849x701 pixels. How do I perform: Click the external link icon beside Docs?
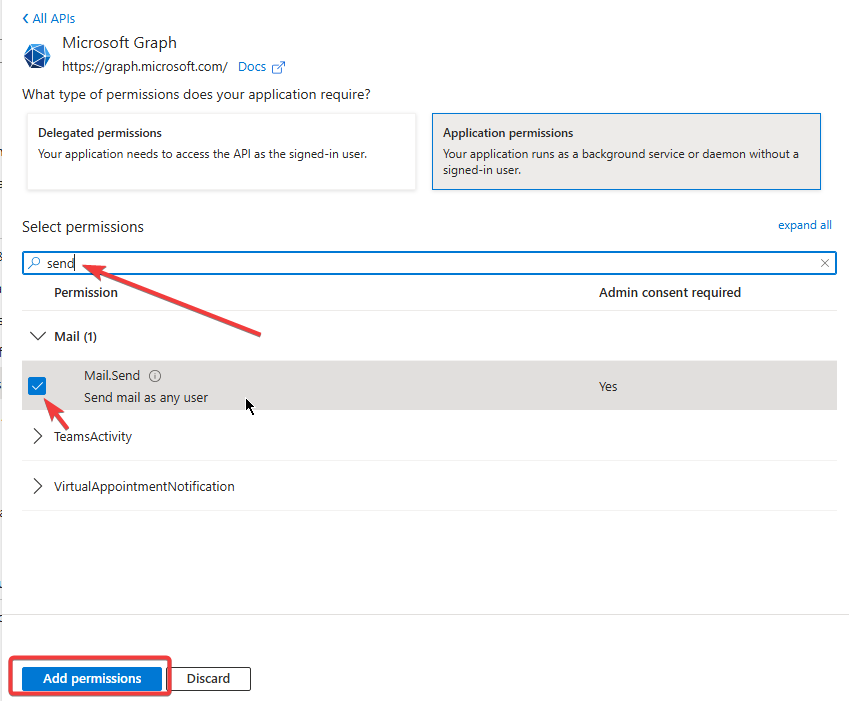click(x=279, y=67)
